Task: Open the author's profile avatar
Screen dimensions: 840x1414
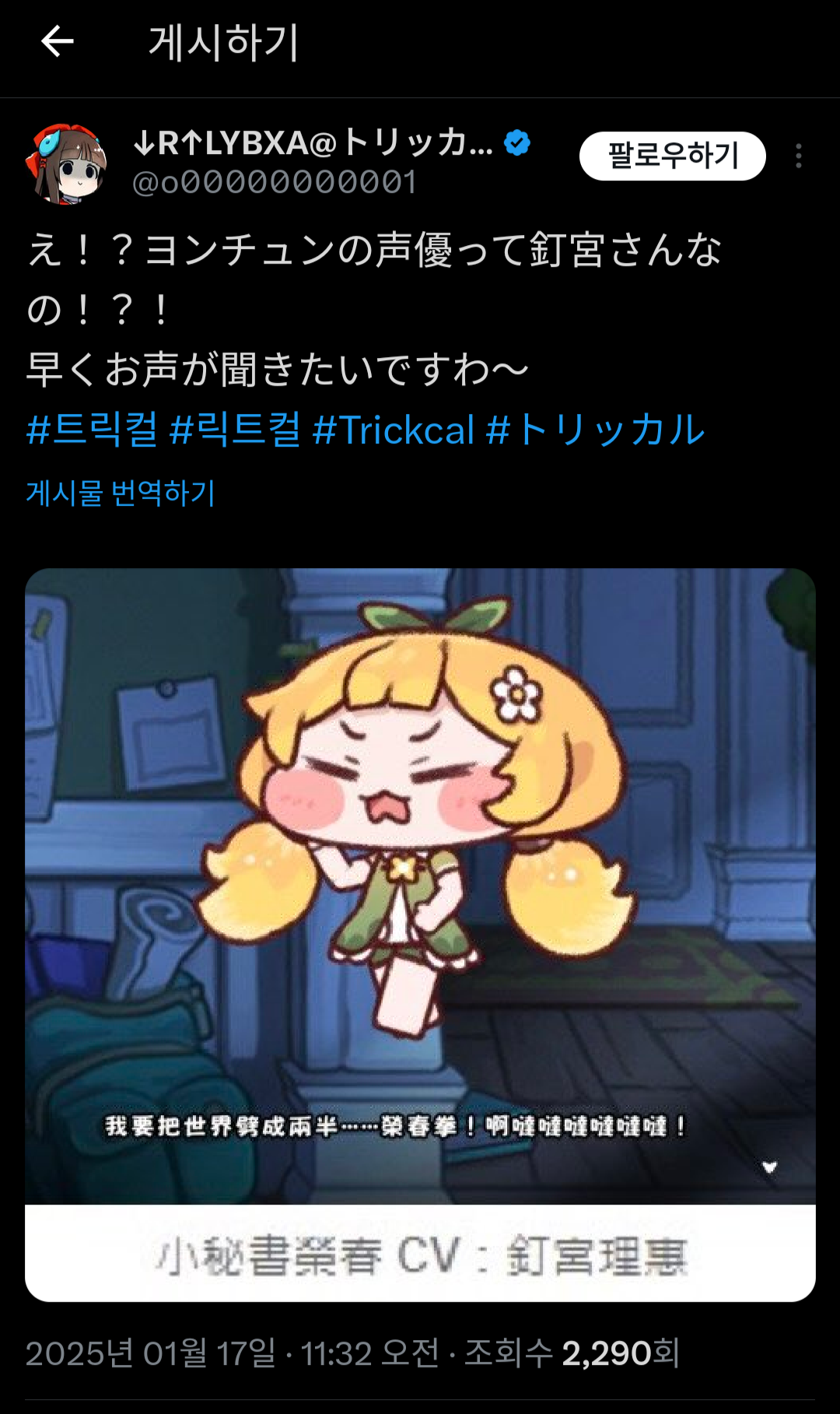Action: 68,164
